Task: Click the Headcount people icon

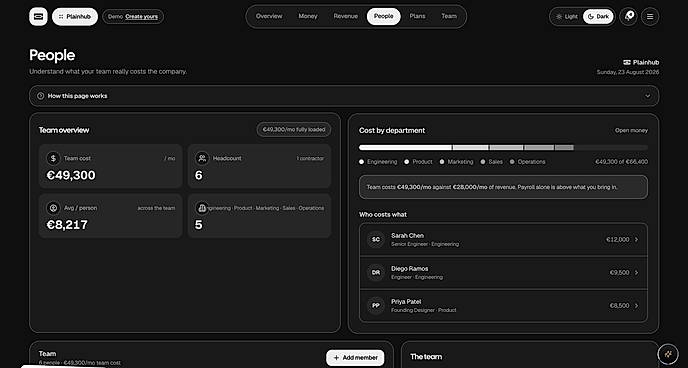Action: 202,158
